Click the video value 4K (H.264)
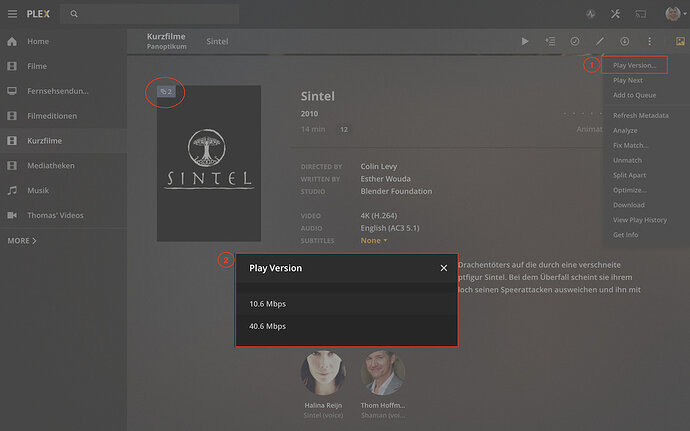This screenshot has width=690, height=431. point(378,216)
